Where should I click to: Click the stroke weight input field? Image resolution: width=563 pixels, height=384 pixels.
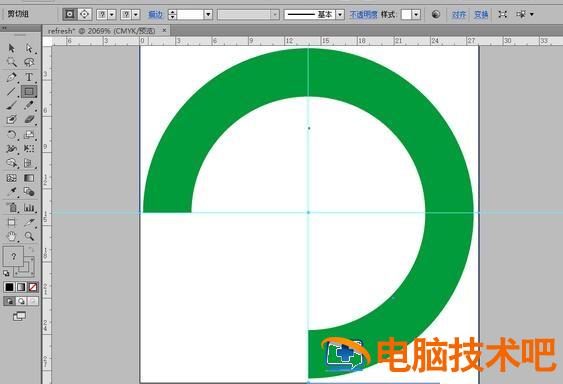pos(191,14)
